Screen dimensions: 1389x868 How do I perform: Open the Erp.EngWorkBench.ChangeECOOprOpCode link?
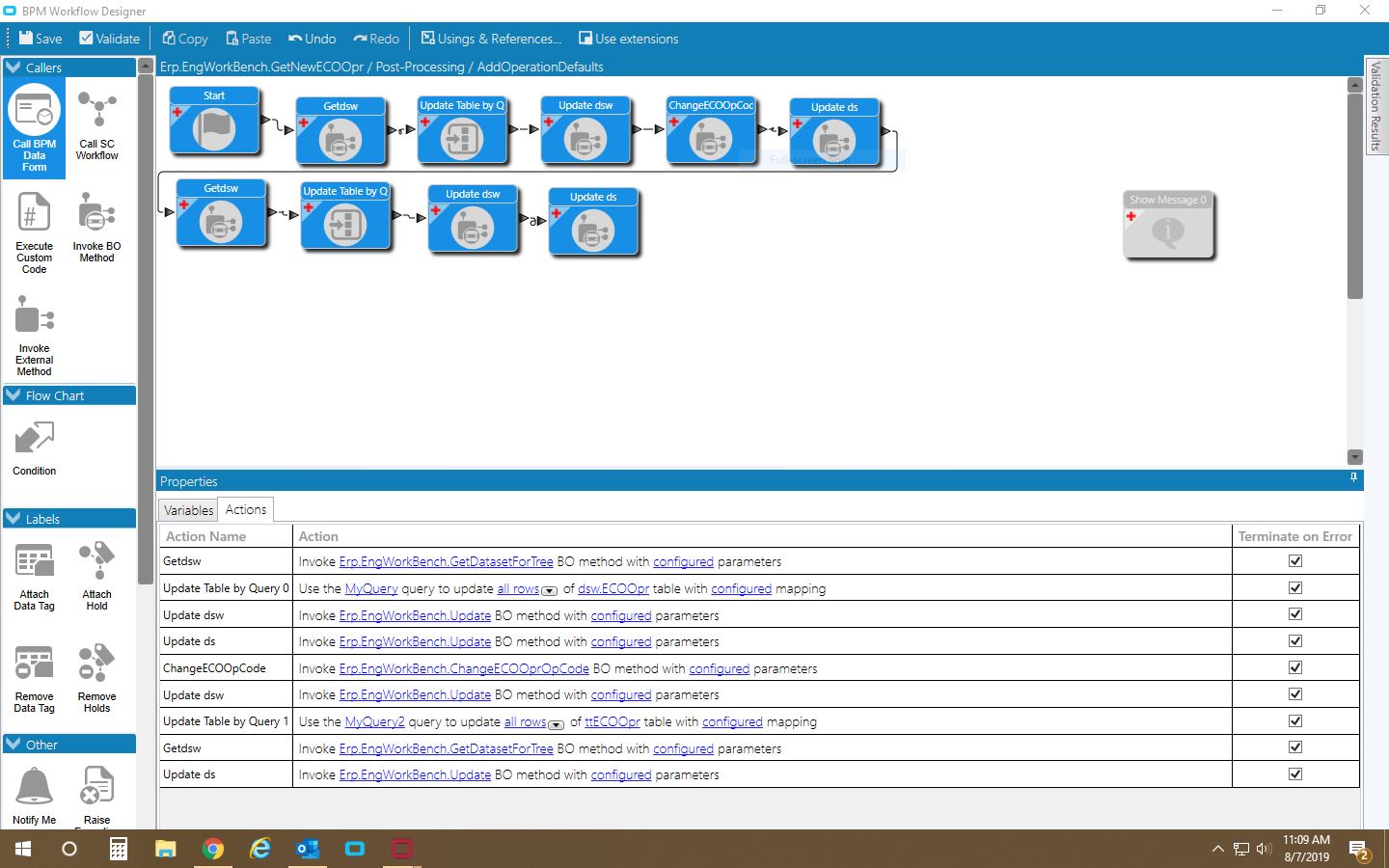coord(464,668)
